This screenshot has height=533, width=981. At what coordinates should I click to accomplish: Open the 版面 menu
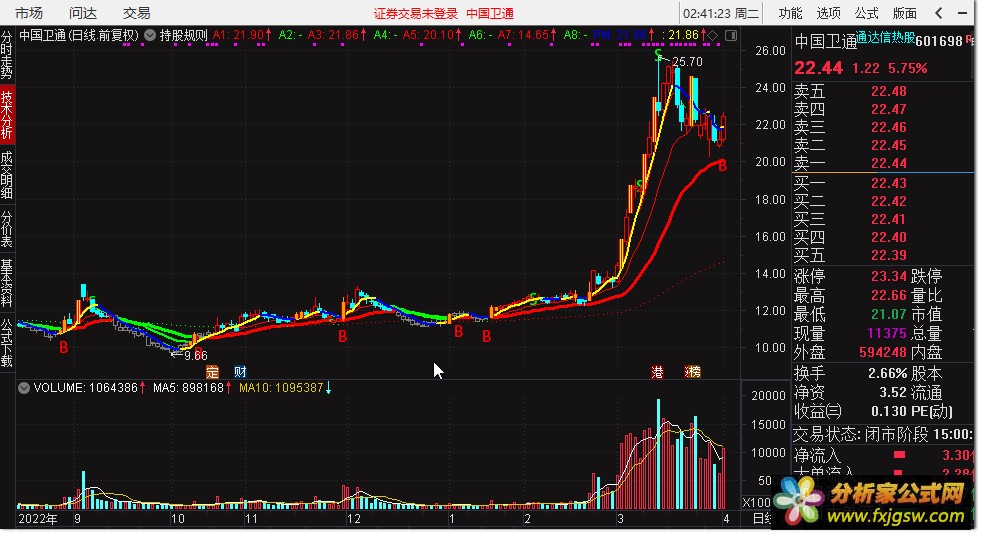coord(905,13)
